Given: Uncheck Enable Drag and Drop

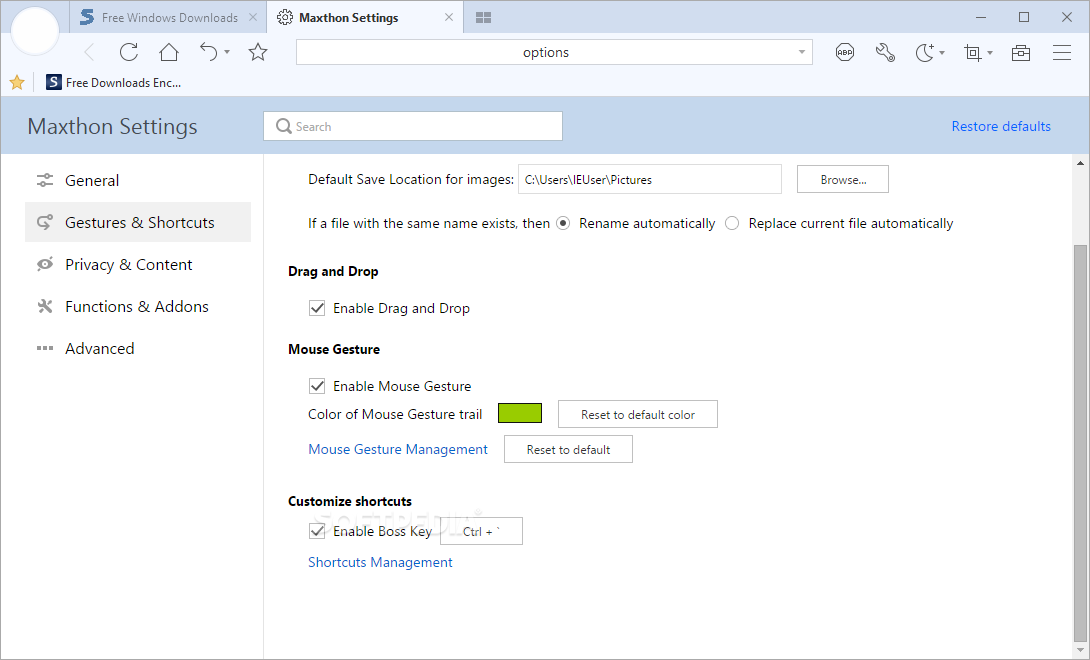Looking at the screenshot, I should click(317, 308).
